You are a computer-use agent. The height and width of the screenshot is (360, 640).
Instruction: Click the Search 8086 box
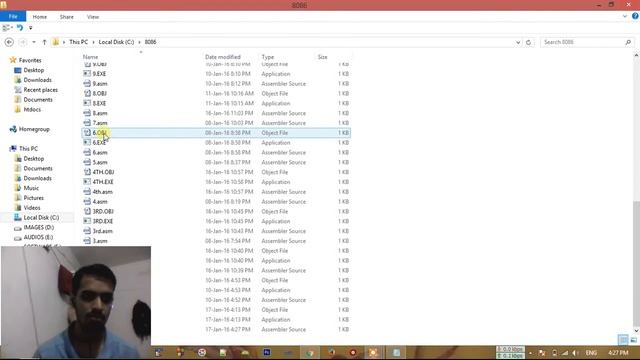coord(587,42)
